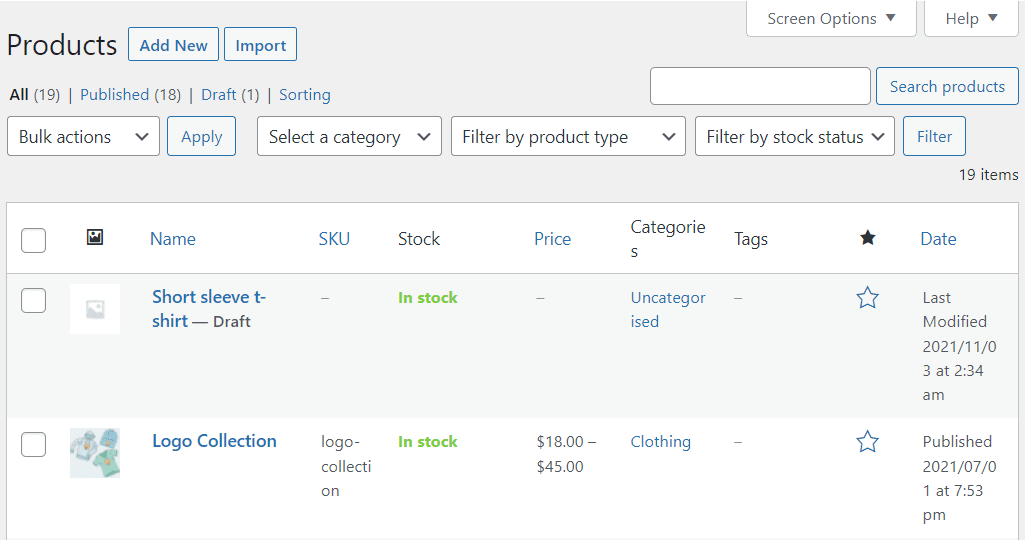This screenshot has height=540, width=1025.
Task: Show Published products view
Action: (x=114, y=95)
